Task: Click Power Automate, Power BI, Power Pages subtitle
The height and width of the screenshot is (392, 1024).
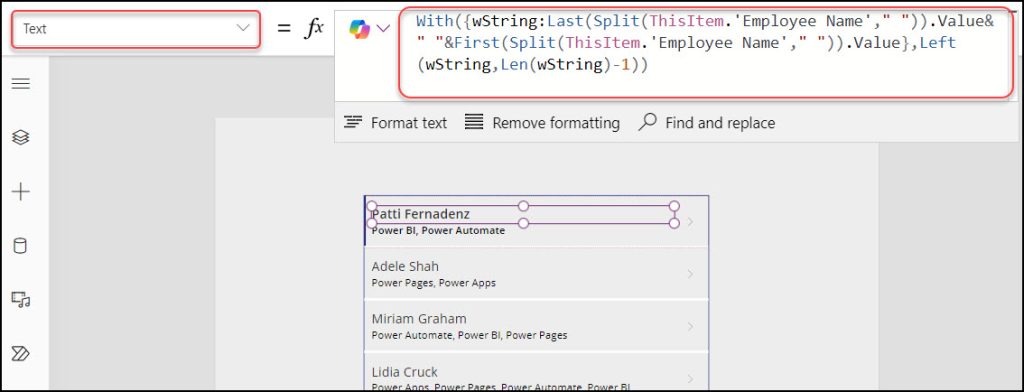Action: click(x=470, y=335)
